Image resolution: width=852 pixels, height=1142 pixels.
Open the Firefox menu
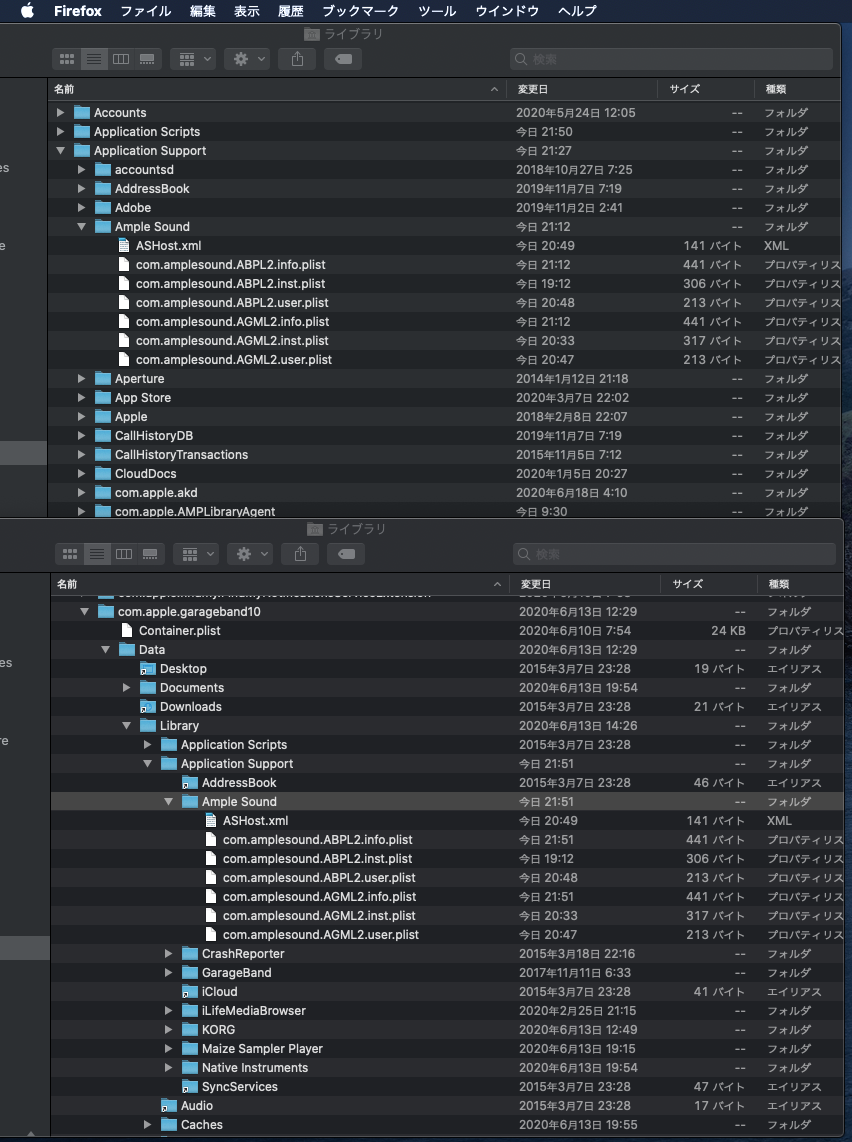click(78, 11)
